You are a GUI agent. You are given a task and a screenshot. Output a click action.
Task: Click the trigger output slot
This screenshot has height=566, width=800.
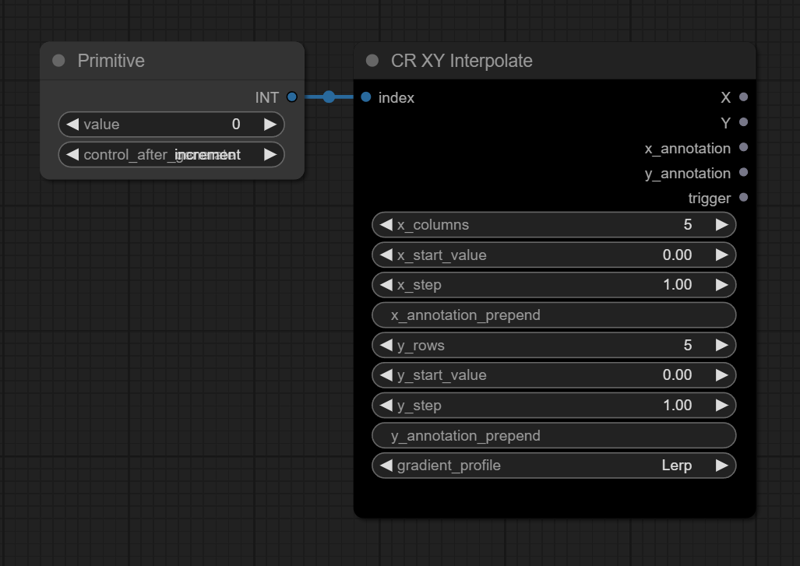pos(743,197)
